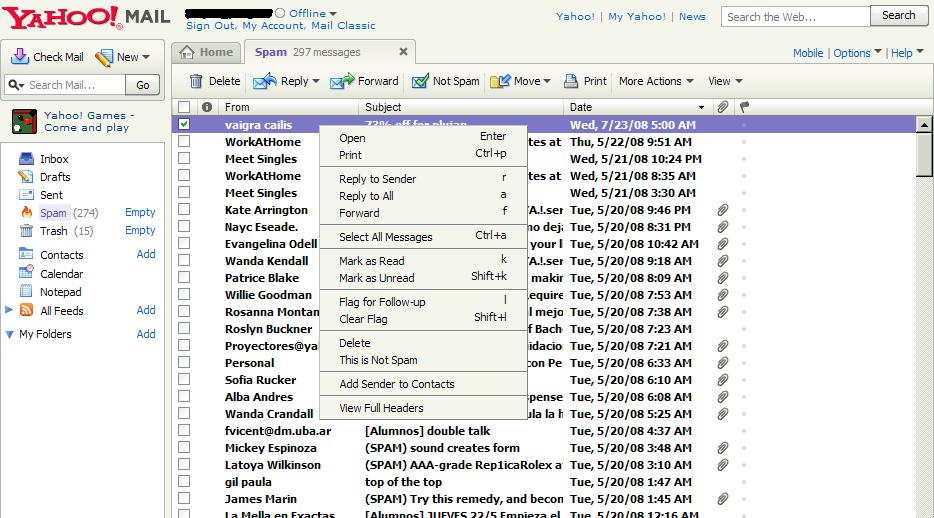
Task: Click the Delete trash can toolbar icon
Action: (x=196, y=81)
